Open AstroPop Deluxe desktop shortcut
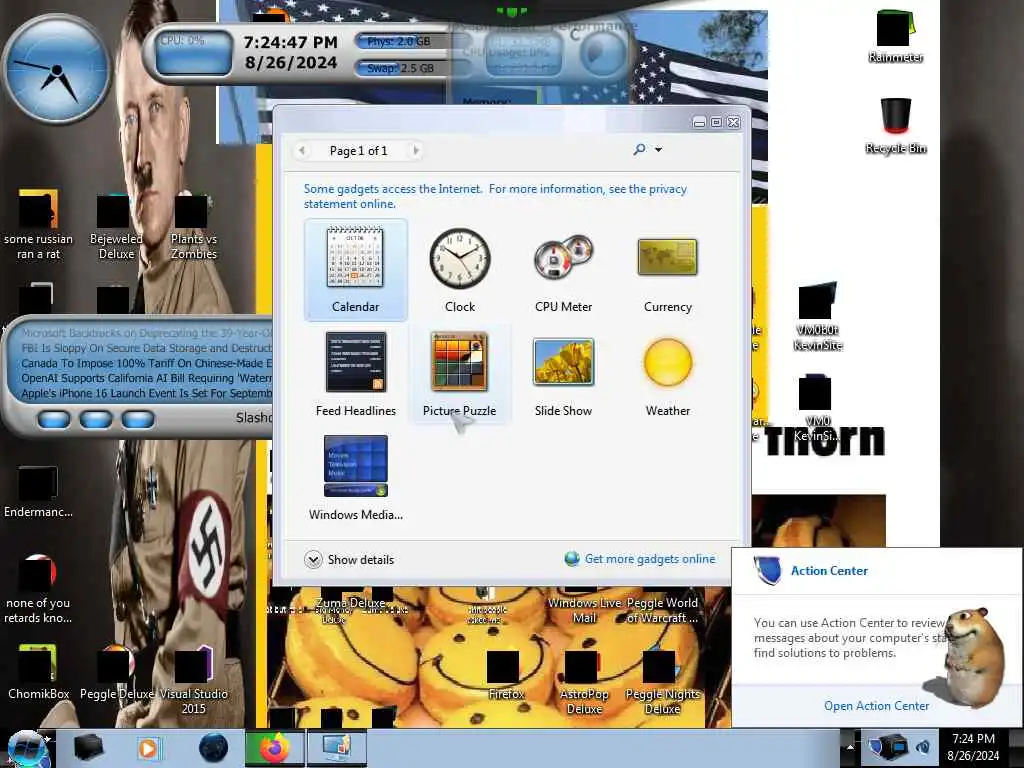Screen dimensions: 1024x768 click(x=583, y=682)
